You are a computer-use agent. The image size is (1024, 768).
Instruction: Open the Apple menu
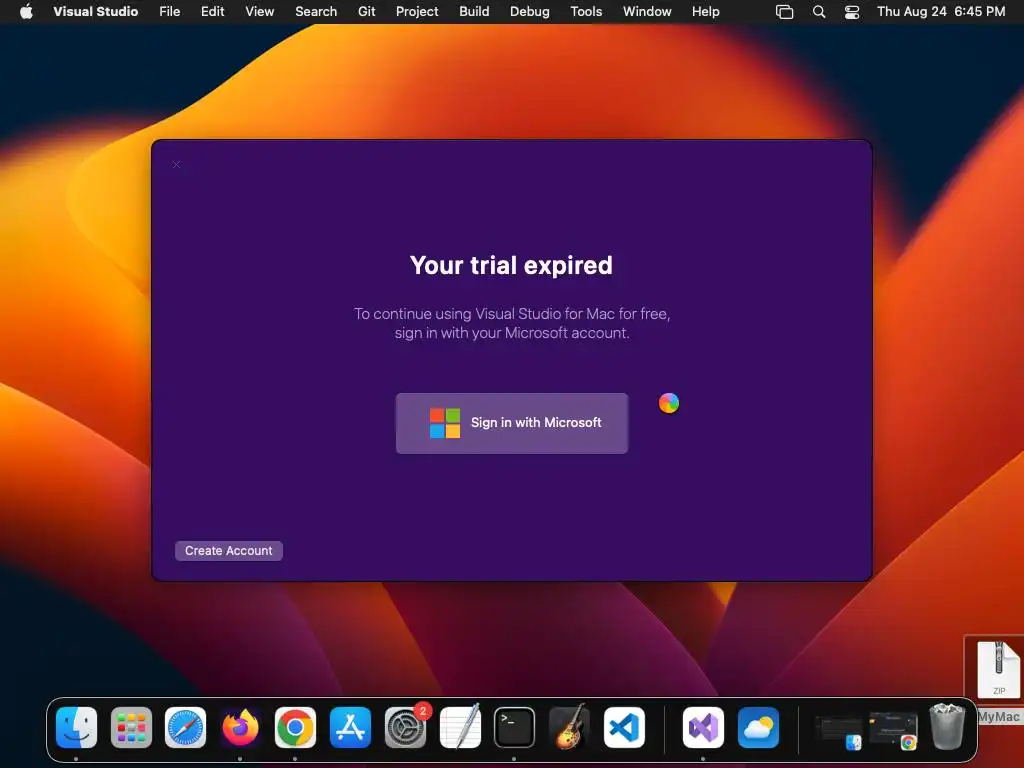26,11
